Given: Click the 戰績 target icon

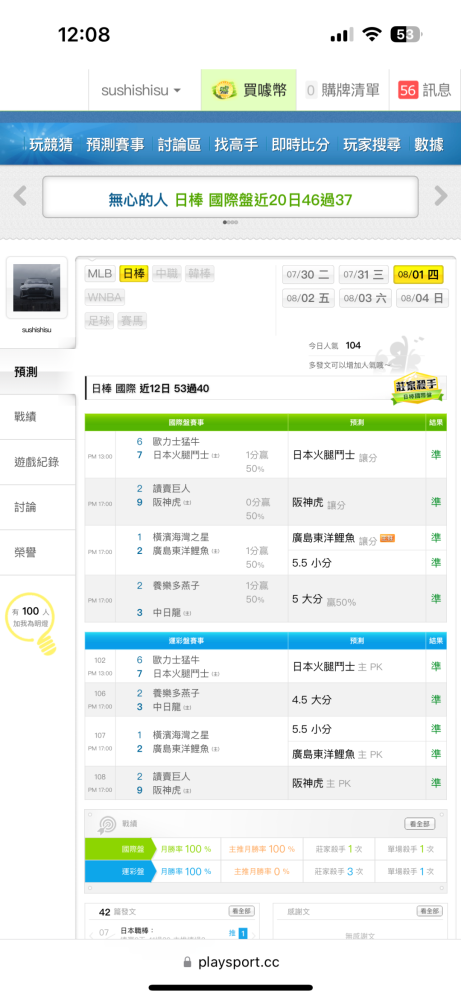Looking at the screenshot, I should tap(105, 824).
